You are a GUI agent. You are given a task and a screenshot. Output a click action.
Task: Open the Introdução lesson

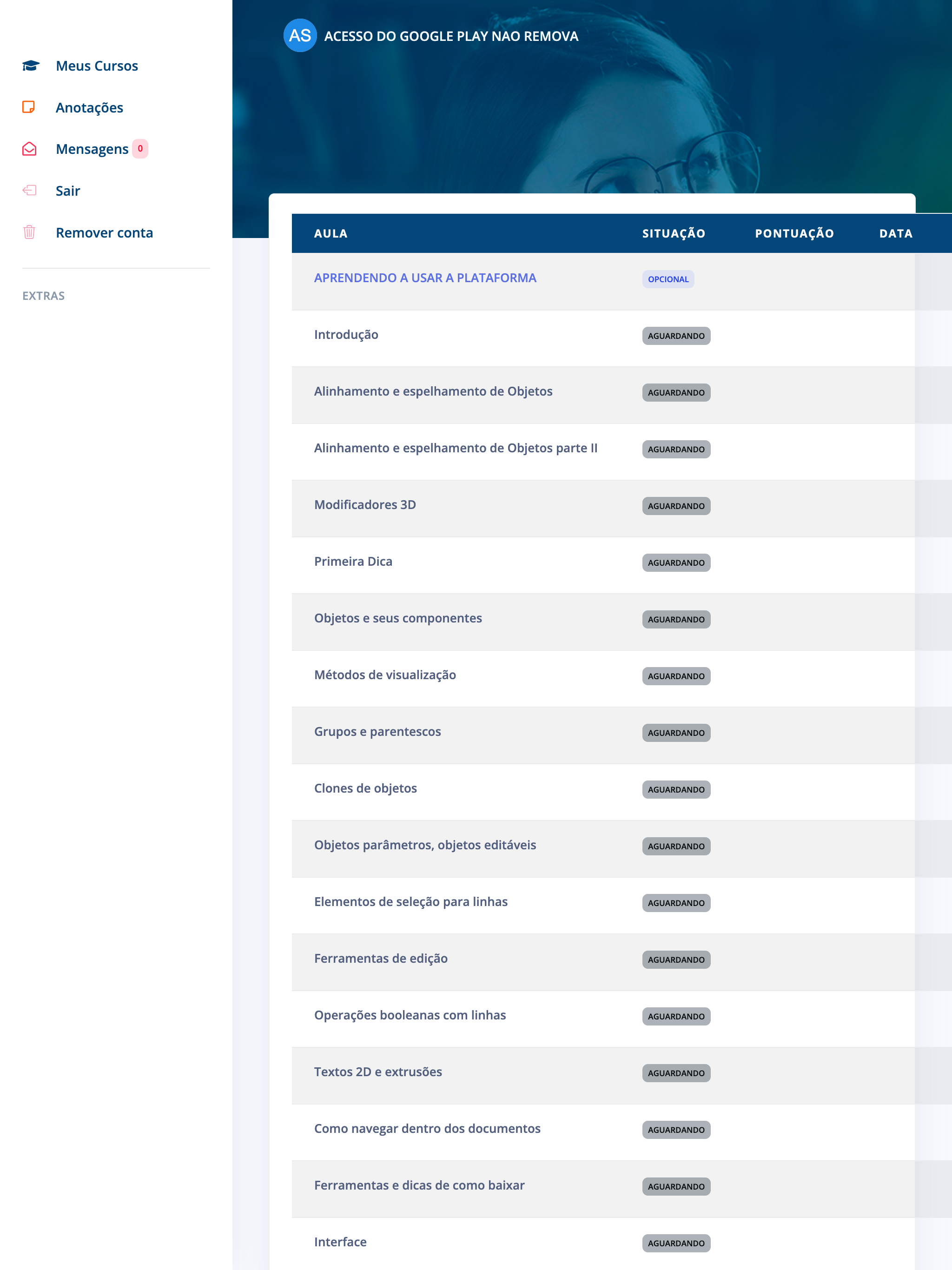pyautogui.click(x=346, y=335)
